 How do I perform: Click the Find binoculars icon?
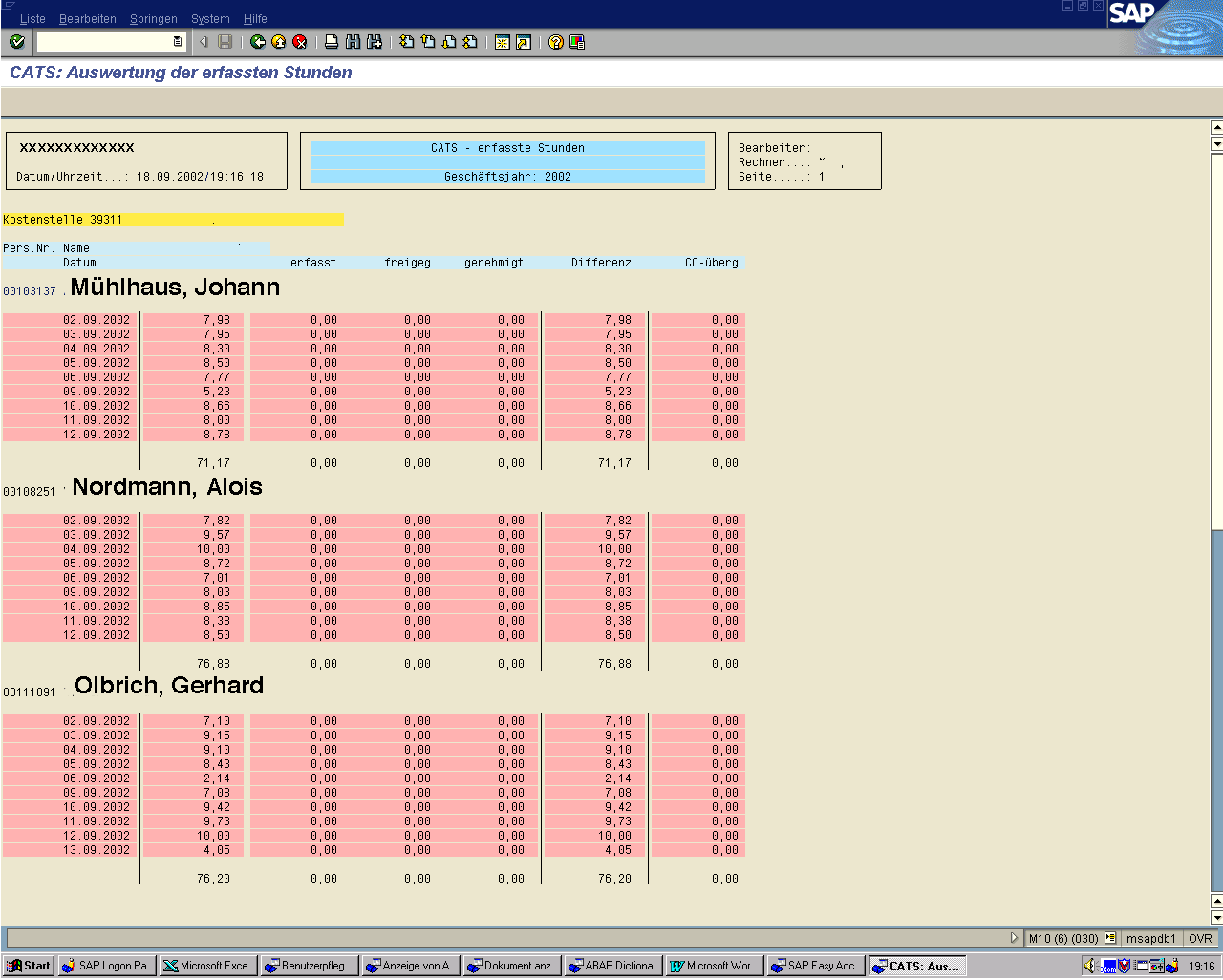[x=354, y=42]
